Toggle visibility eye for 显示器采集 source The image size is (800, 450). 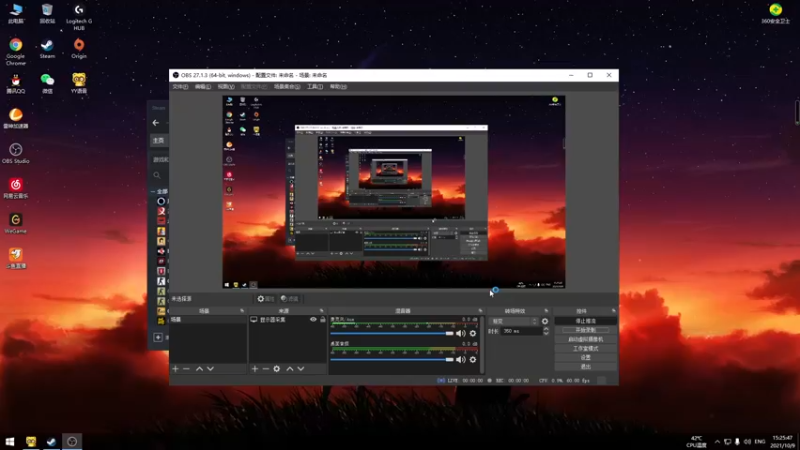tap(313, 319)
